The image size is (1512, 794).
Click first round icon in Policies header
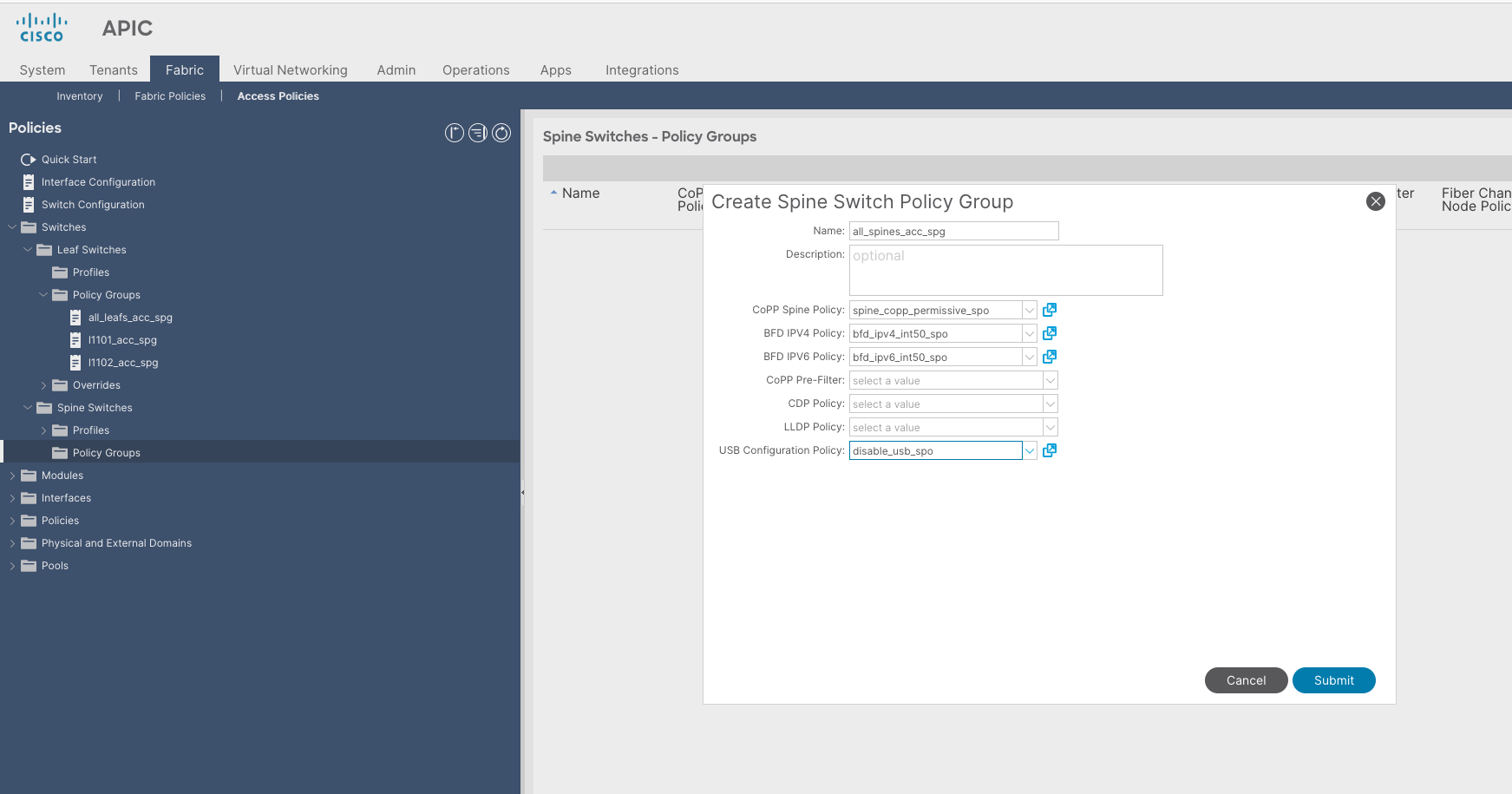click(455, 133)
